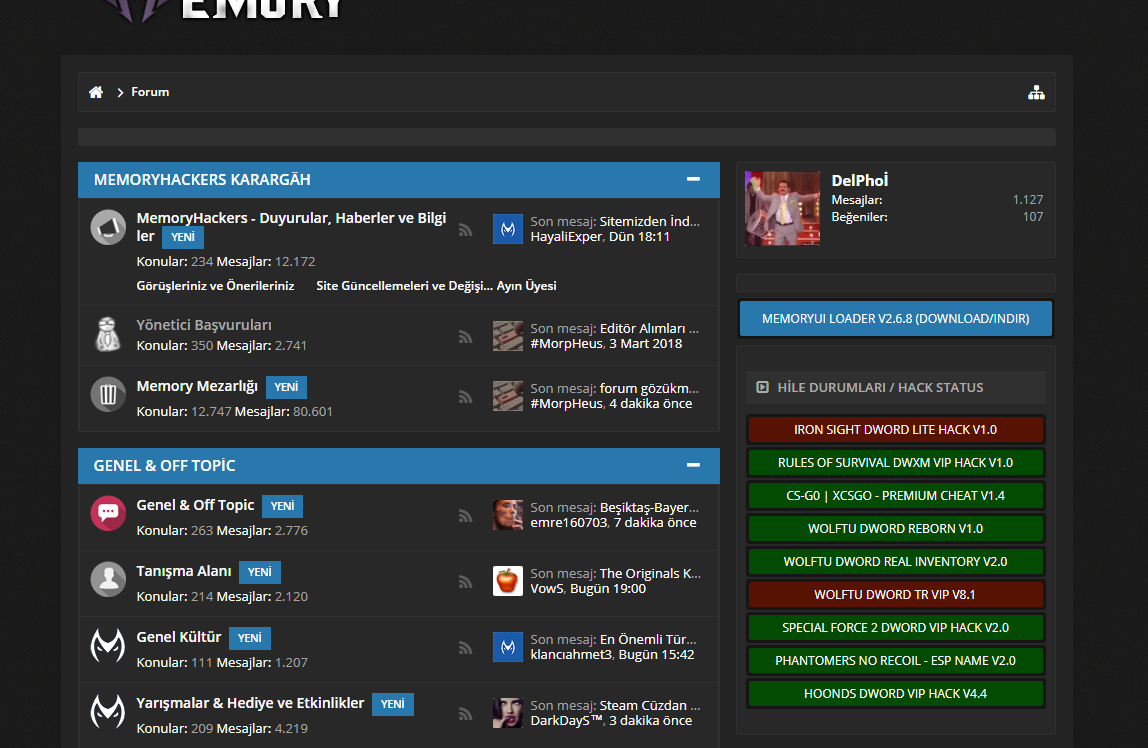Open last message 'The Originals K...'

[x=650, y=574]
